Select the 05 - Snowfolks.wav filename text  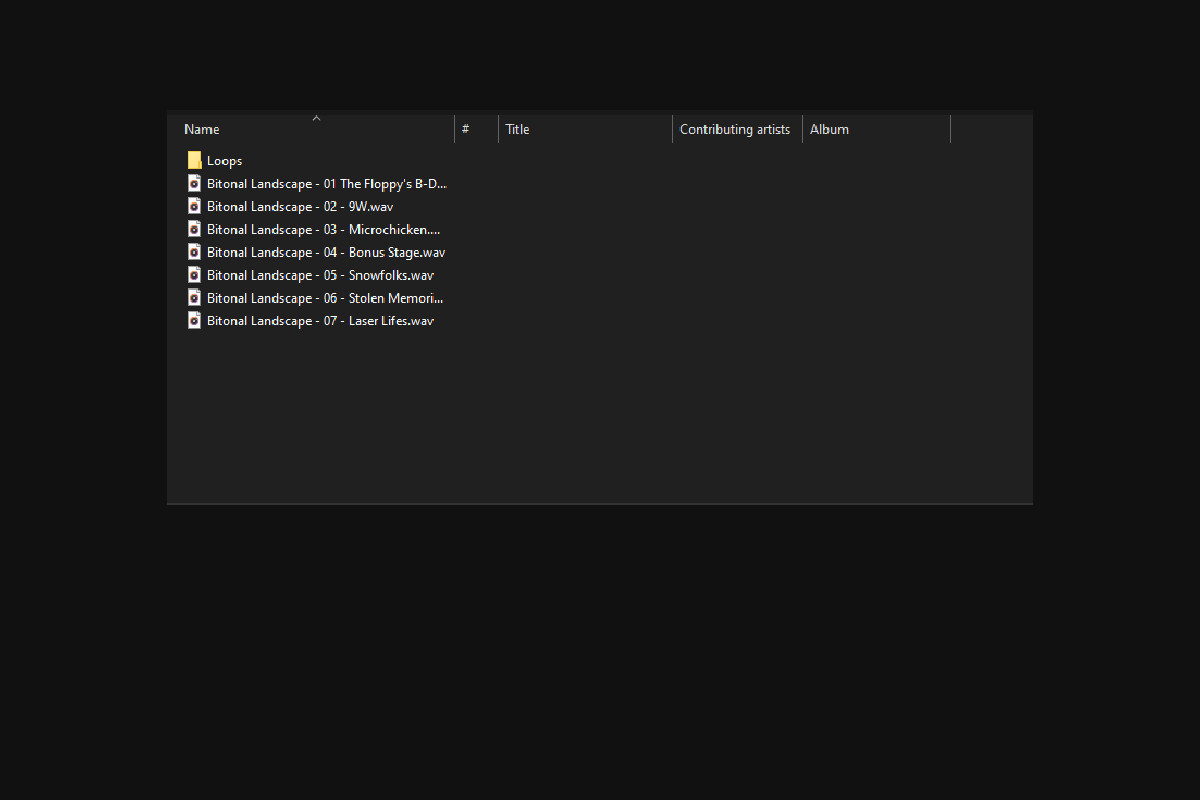point(320,275)
